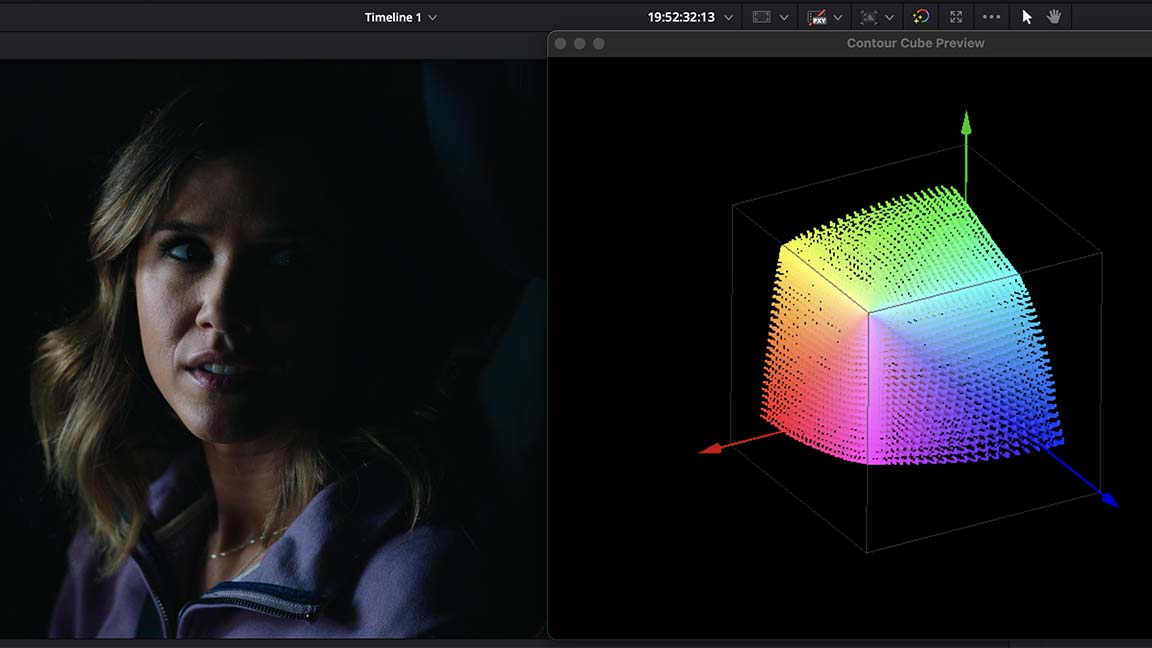
Task: Toggle the PXY proxy playback icon
Action: coord(817,17)
